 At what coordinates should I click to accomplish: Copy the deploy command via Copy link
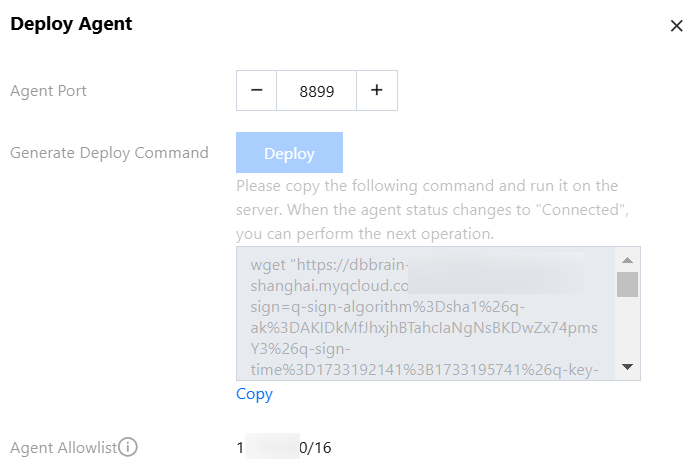(x=254, y=394)
